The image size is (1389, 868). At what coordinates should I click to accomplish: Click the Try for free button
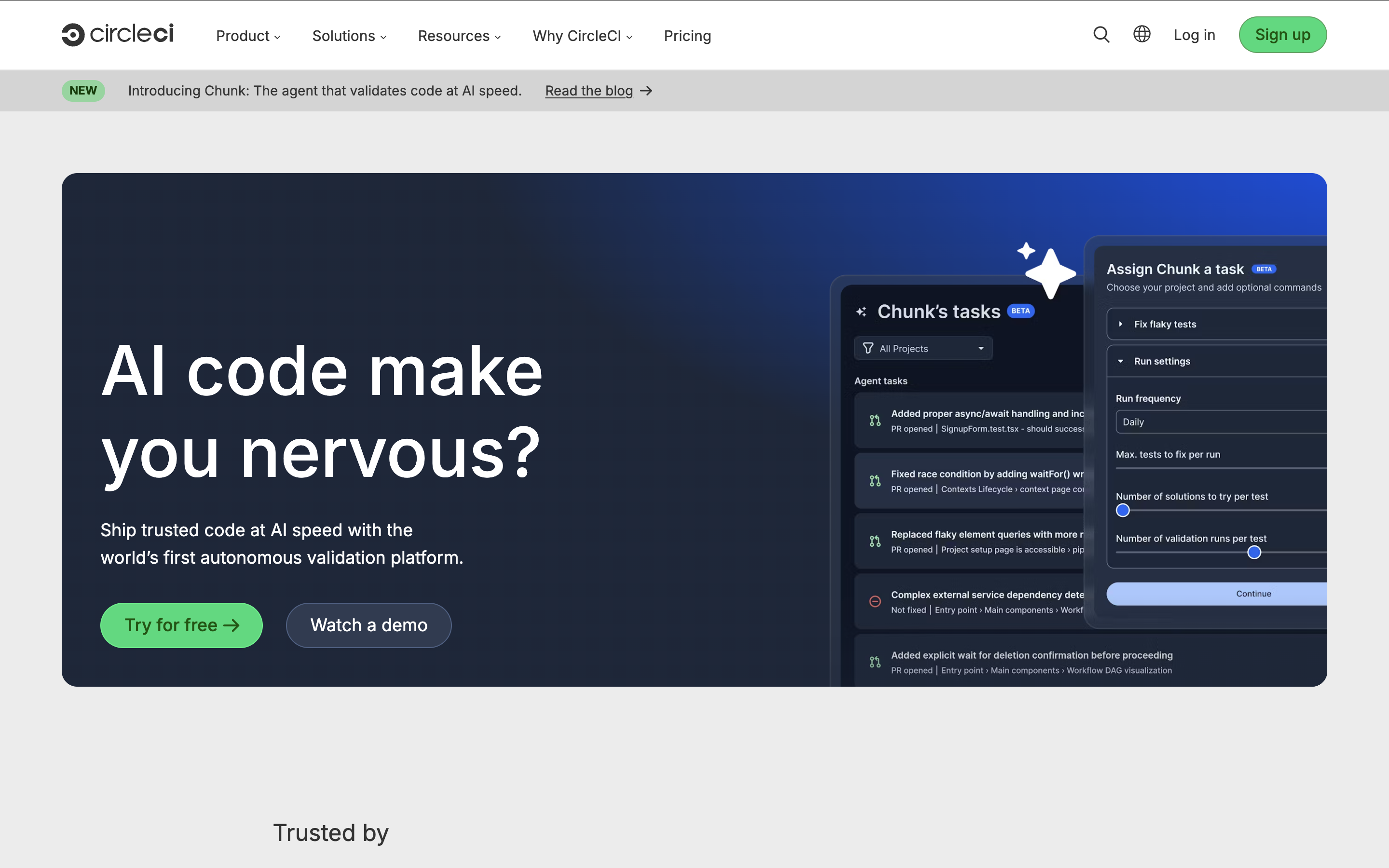(181, 625)
